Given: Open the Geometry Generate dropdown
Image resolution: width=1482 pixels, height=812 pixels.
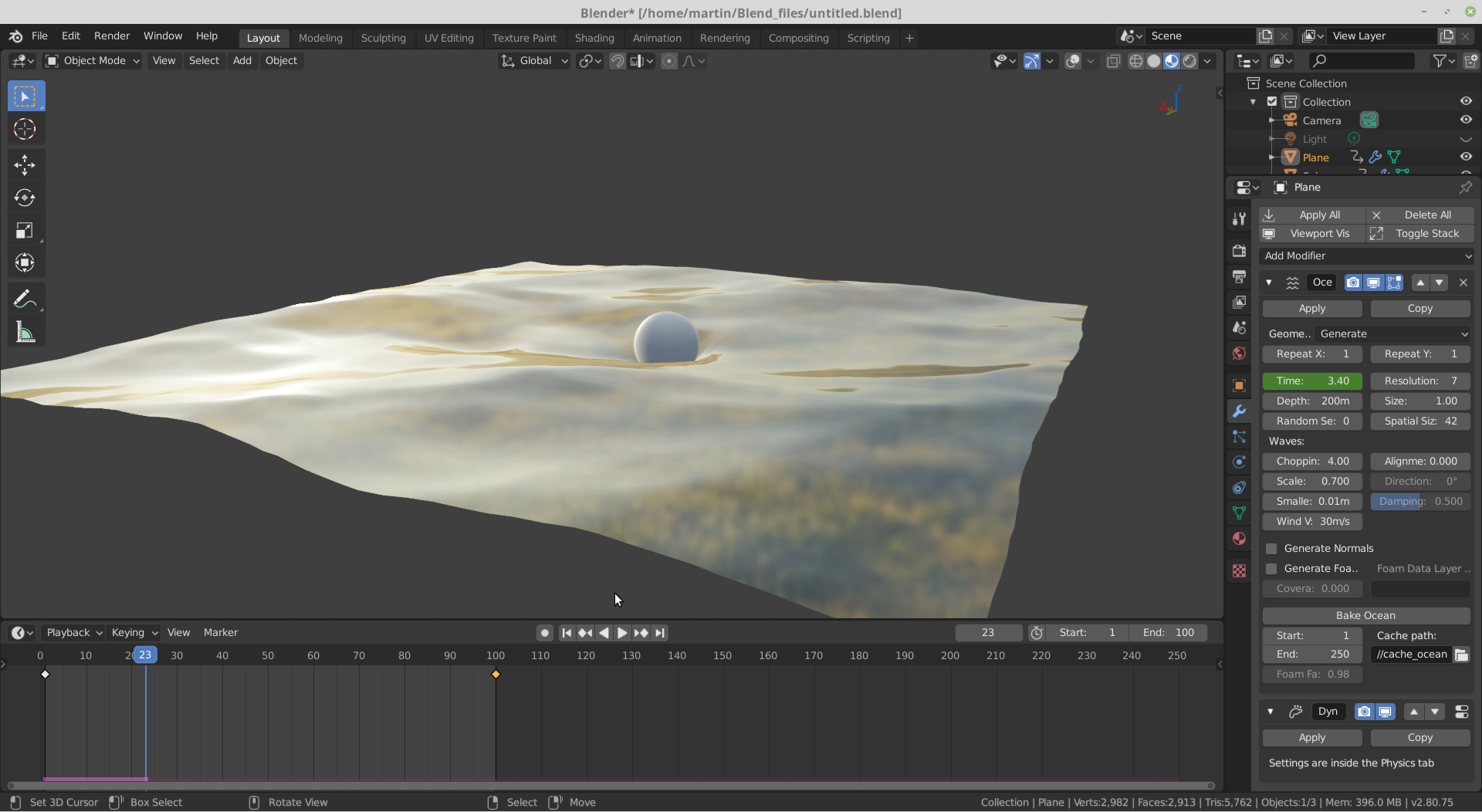Looking at the screenshot, I should point(1392,333).
